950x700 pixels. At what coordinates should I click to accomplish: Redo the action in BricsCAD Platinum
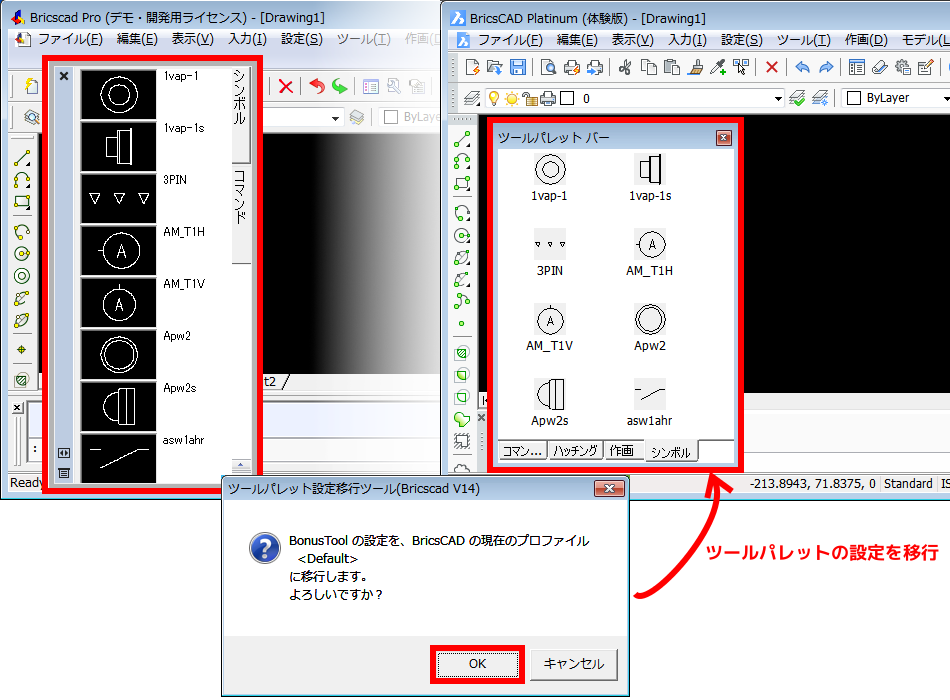click(x=826, y=67)
